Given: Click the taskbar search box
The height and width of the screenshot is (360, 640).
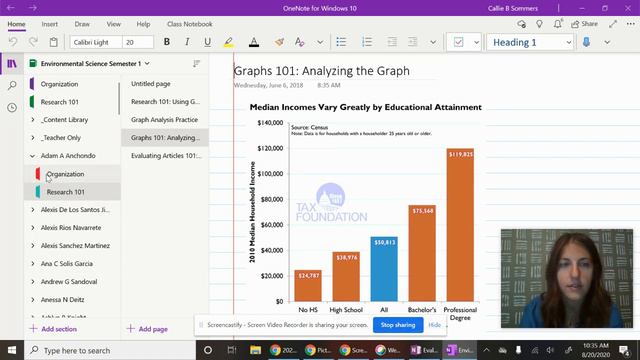Looking at the screenshot, I should pyautogui.click(x=110, y=350).
